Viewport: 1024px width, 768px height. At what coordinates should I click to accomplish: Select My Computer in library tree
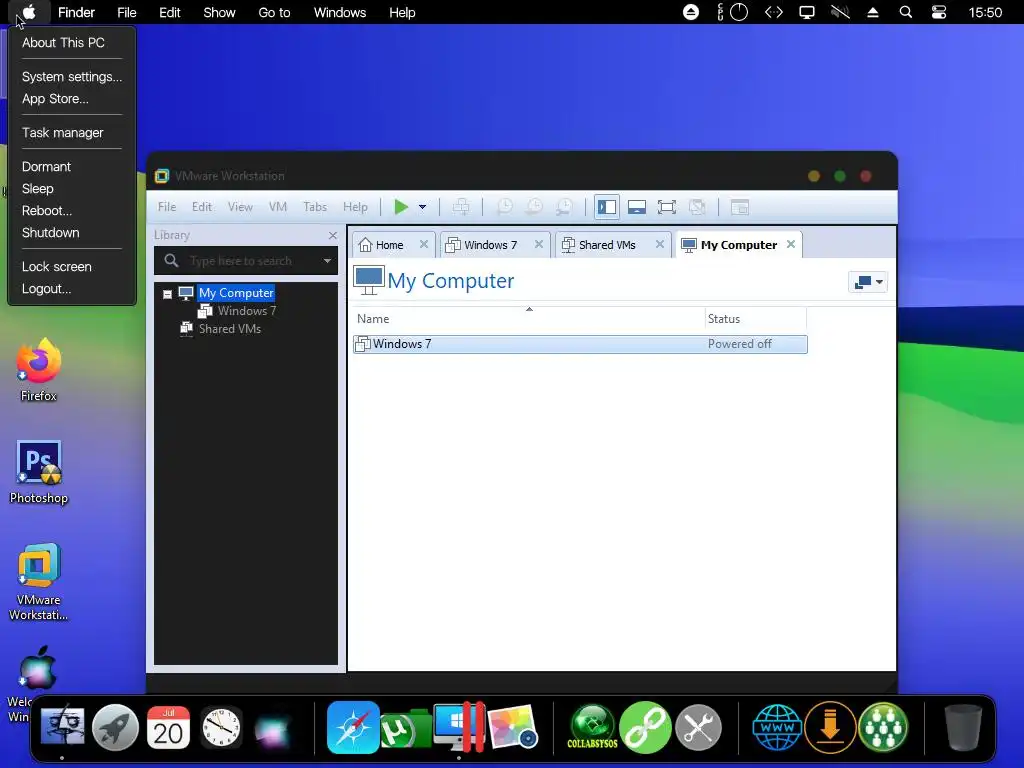point(236,293)
